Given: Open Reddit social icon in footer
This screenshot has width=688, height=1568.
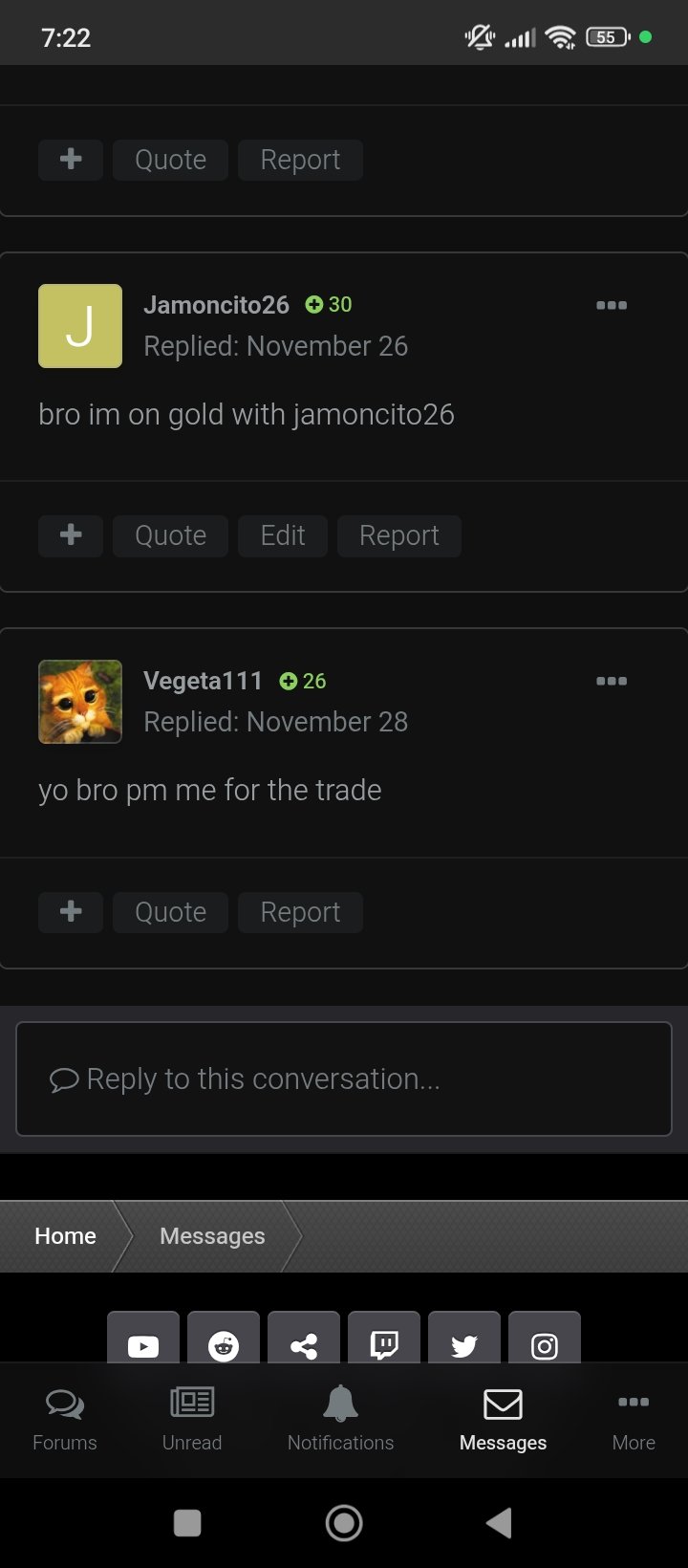Looking at the screenshot, I should 224,1339.
